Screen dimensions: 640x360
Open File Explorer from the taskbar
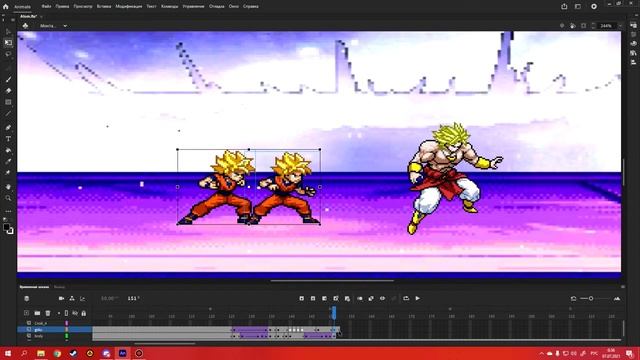(x=41, y=353)
